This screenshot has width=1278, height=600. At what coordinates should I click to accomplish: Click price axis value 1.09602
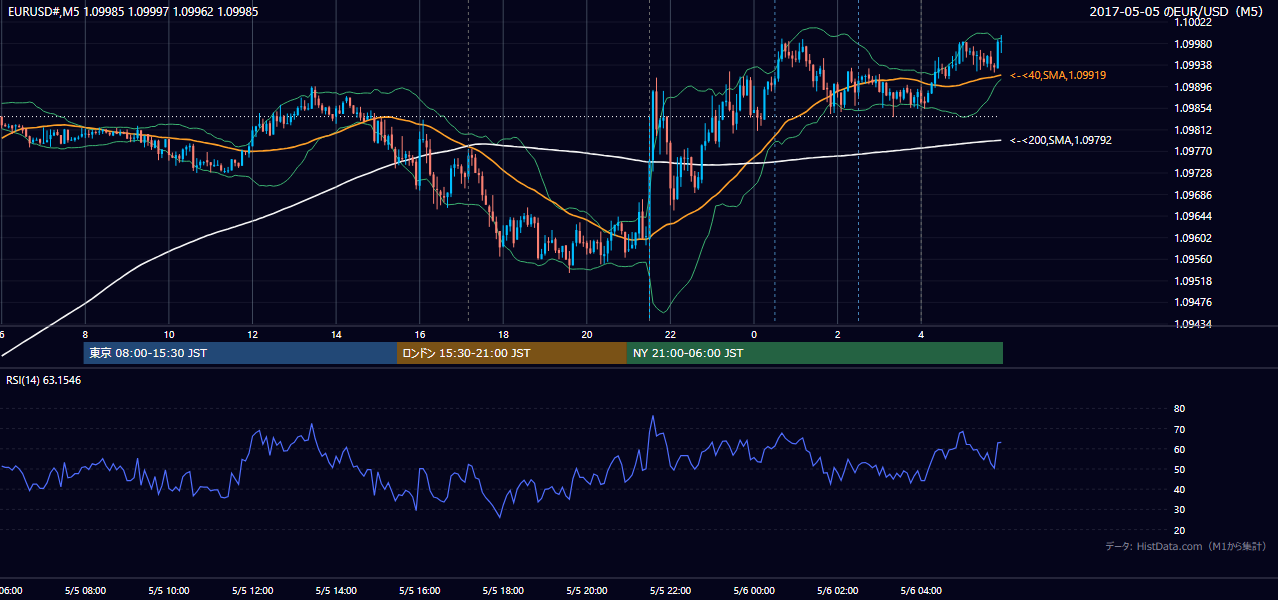[1194, 238]
